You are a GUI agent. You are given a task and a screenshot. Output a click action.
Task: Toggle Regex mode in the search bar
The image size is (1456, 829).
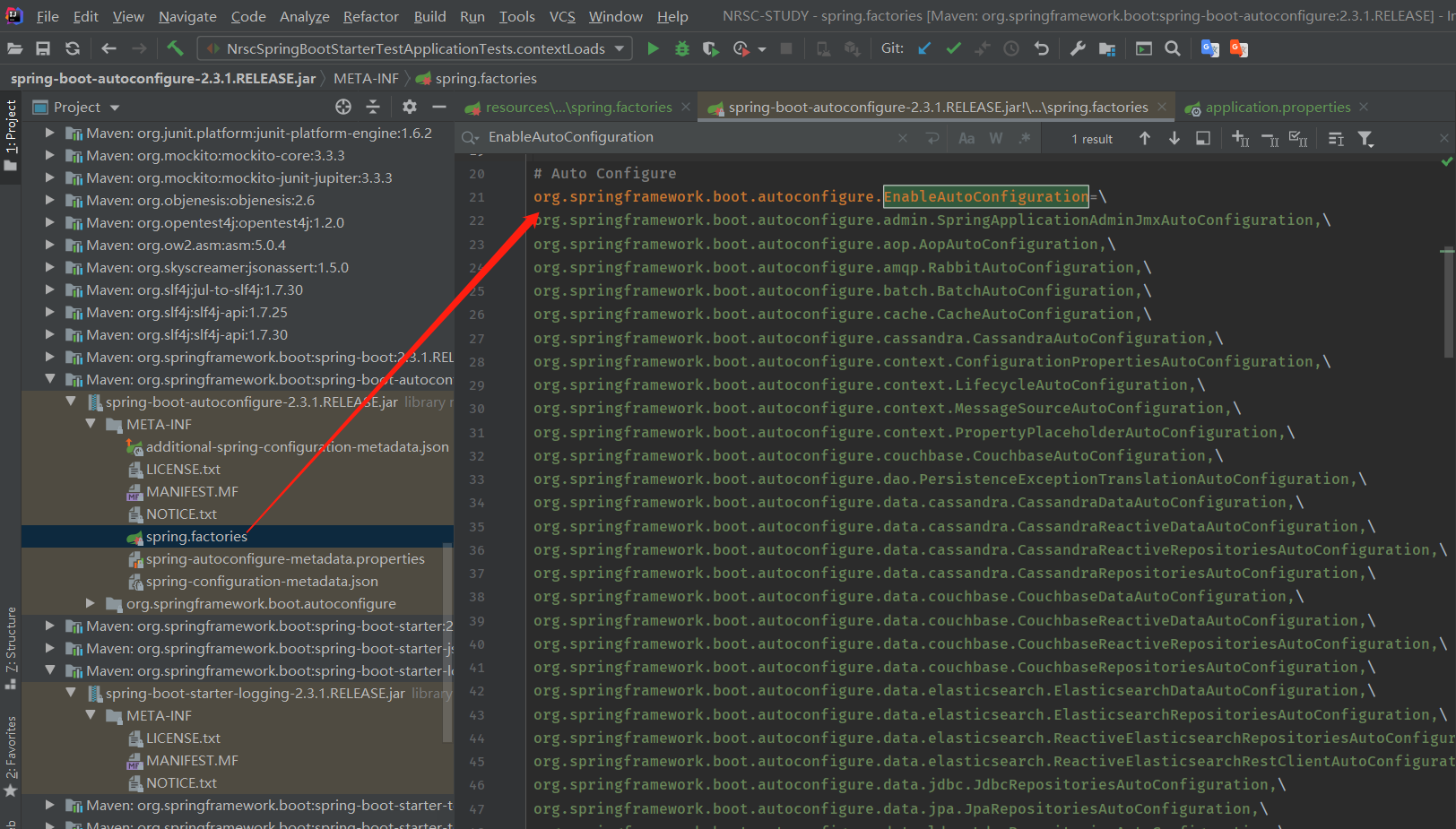(1024, 138)
